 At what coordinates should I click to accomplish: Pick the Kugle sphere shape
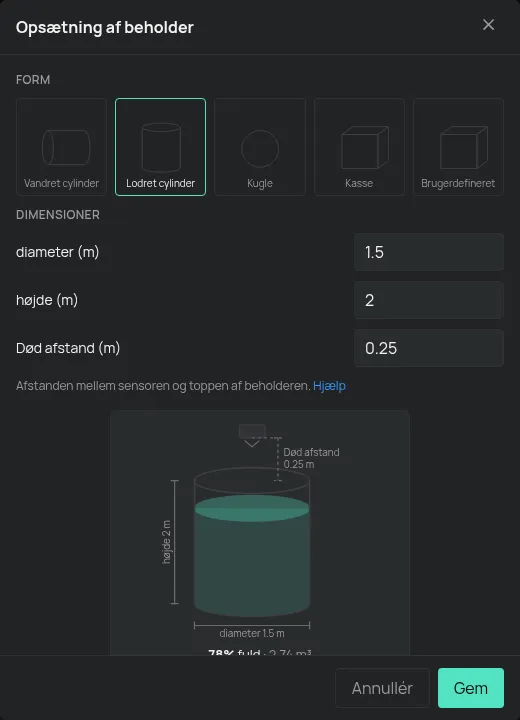pos(260,147)
